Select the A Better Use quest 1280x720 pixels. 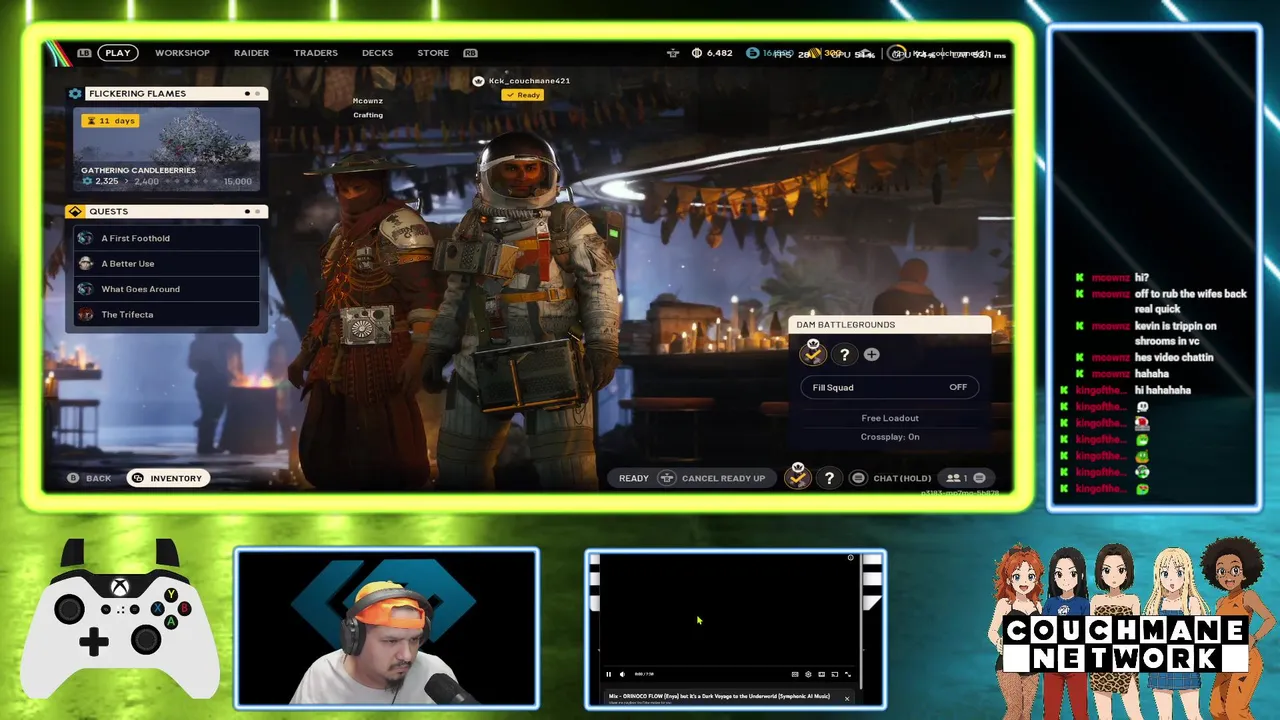pos(166,264)
